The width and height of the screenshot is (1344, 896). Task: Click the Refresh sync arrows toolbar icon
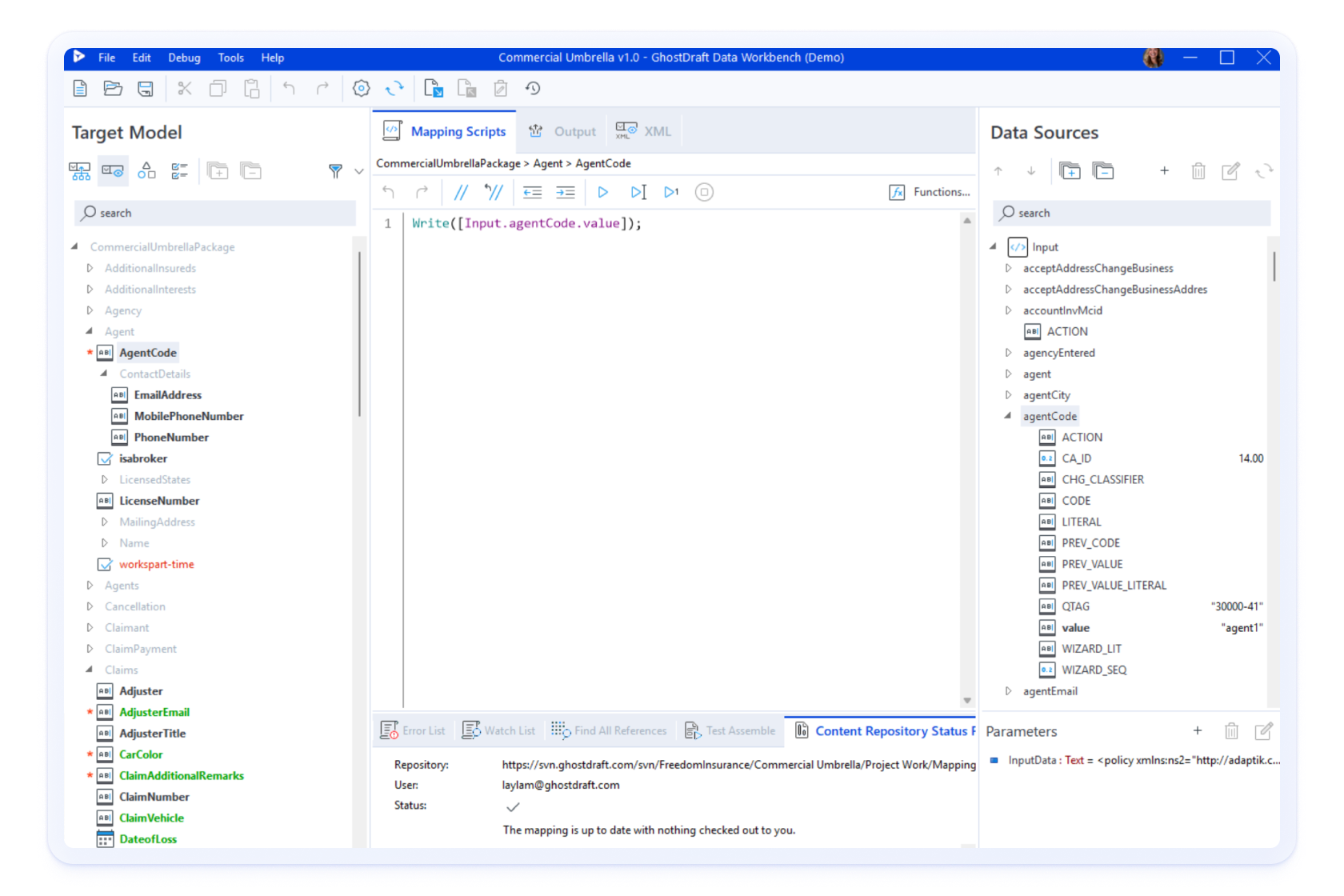tap(394, 88)
